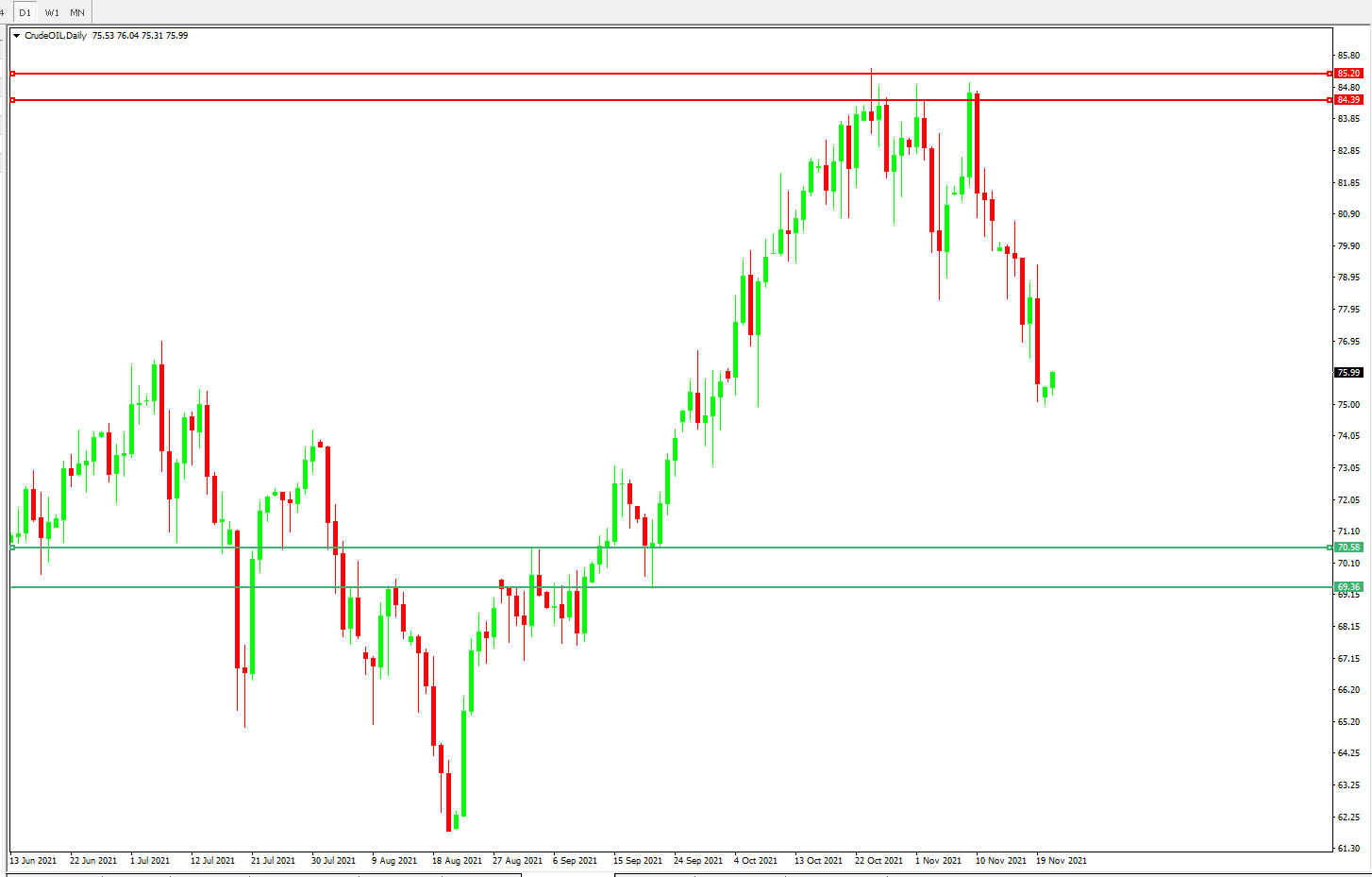This screenshot has width=1372, height=877.
Task: Click the 73.05 price scale label
Action: coord(1348,468)
